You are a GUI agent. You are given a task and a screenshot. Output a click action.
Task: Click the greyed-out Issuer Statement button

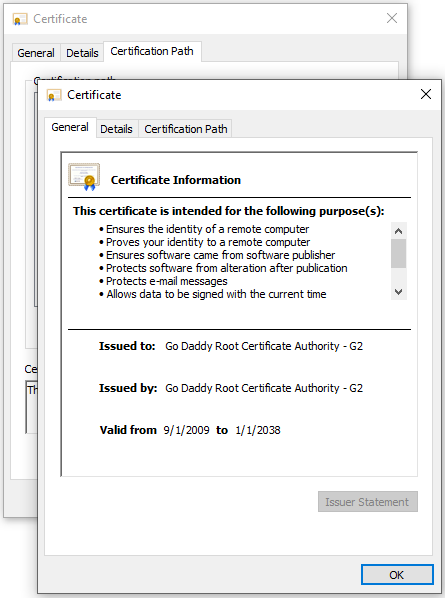pos(368,502)
